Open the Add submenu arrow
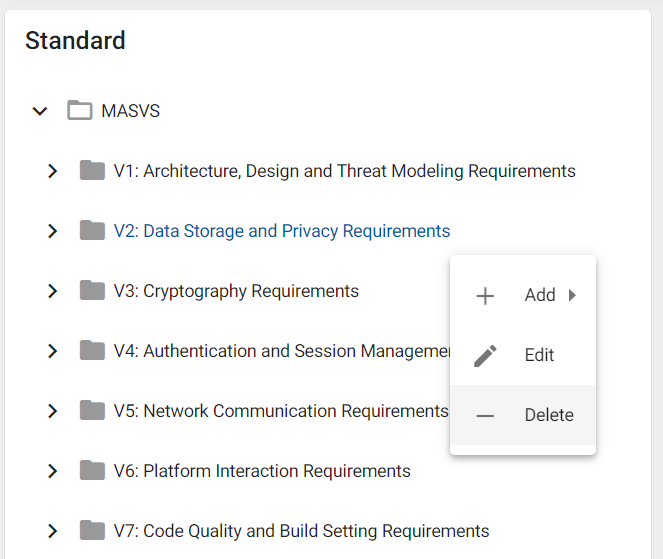663x559 pixels. (x=572, y=295)
